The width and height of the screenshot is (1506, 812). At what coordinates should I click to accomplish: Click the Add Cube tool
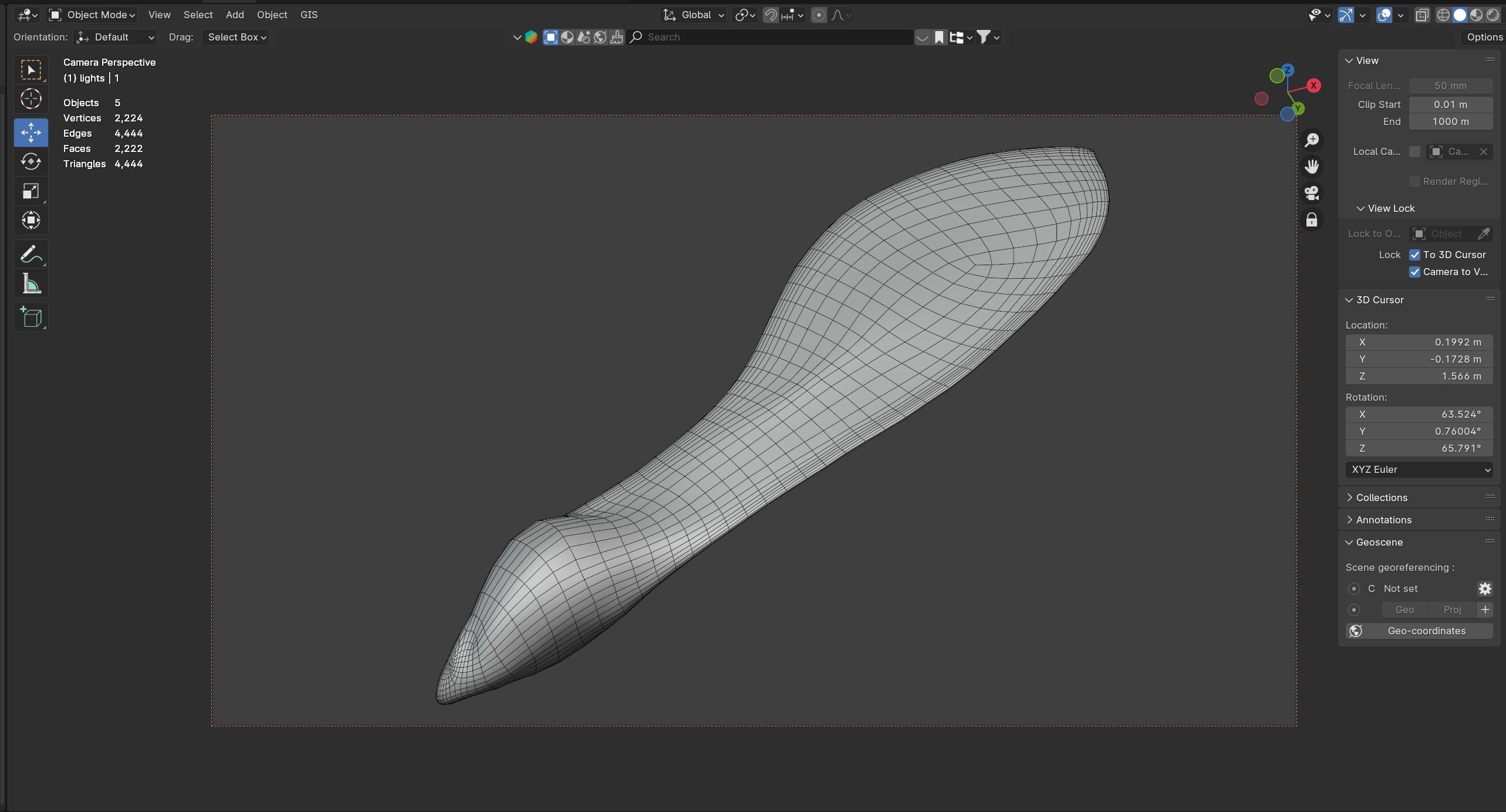[x=31, y=317]
